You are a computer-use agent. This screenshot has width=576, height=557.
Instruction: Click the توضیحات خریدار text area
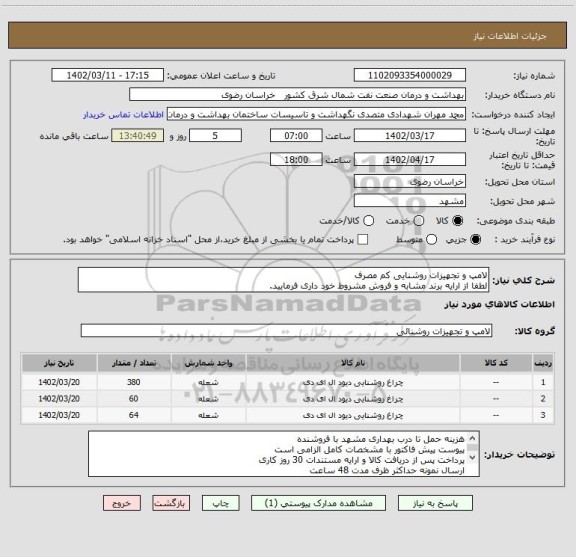coord(284,454)
